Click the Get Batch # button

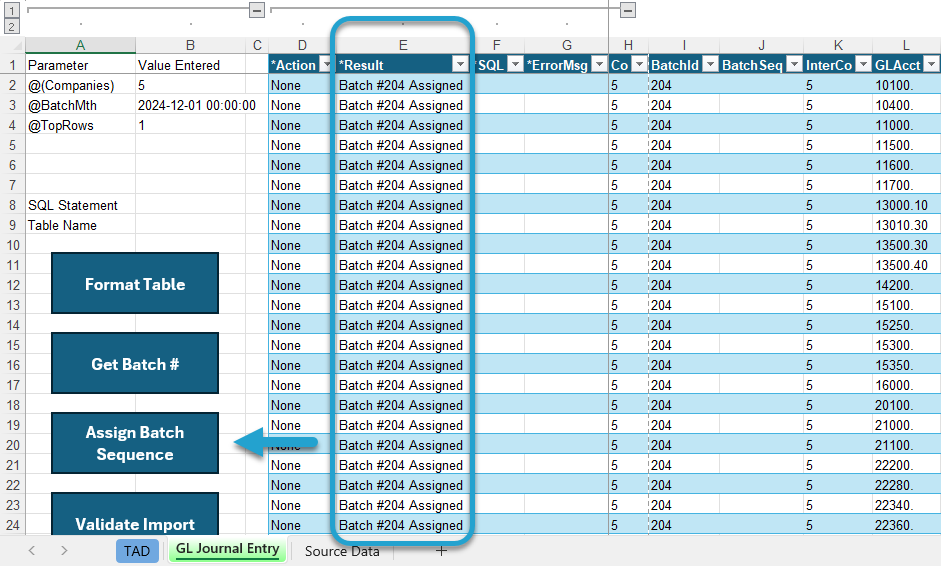point(135,363)
